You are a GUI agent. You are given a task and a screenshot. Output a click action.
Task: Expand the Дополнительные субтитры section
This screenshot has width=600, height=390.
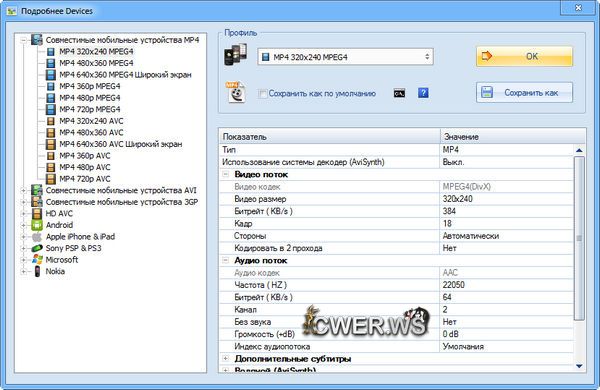click(x=226, y=359)
